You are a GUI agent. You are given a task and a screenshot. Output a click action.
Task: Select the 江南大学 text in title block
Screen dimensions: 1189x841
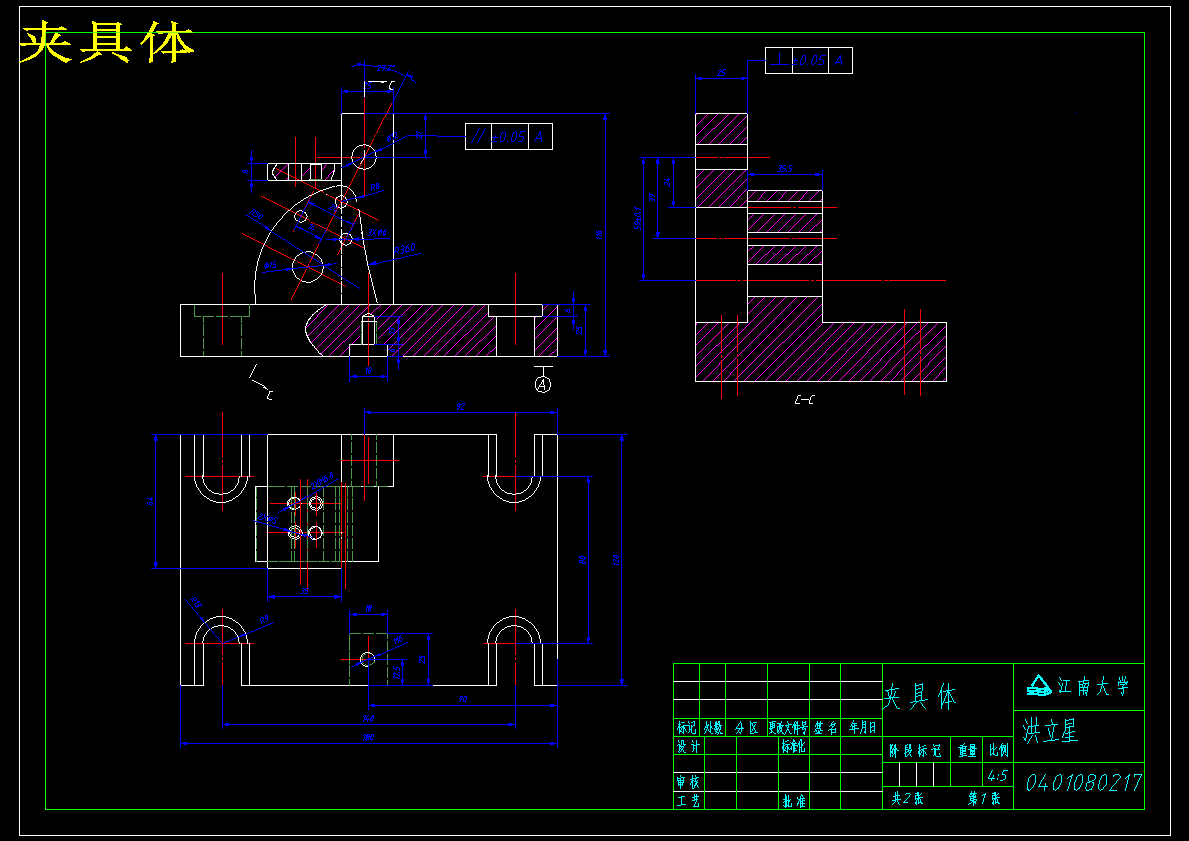coord(1093,687)
